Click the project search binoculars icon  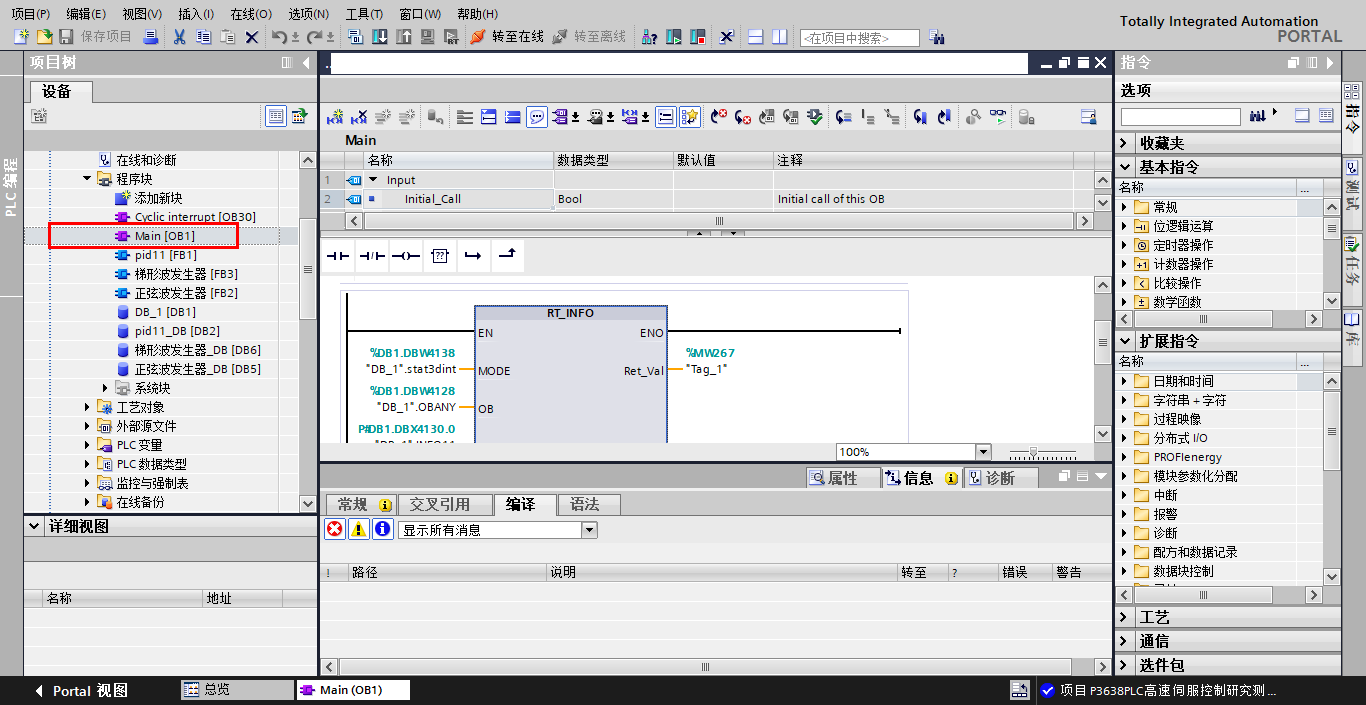tap(937, 37)
